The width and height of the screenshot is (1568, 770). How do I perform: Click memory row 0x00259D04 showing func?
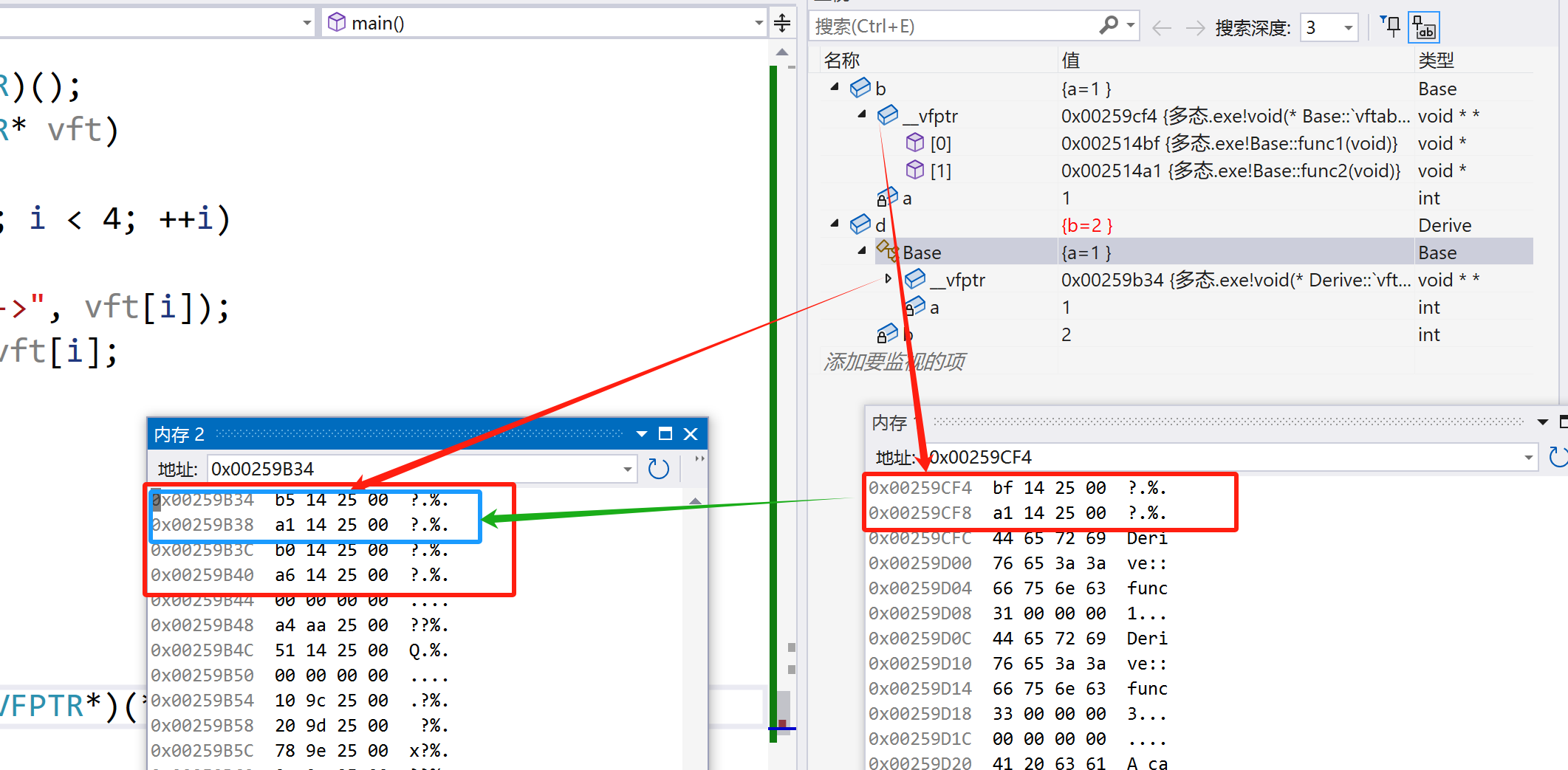click(x=1018, y=588)
